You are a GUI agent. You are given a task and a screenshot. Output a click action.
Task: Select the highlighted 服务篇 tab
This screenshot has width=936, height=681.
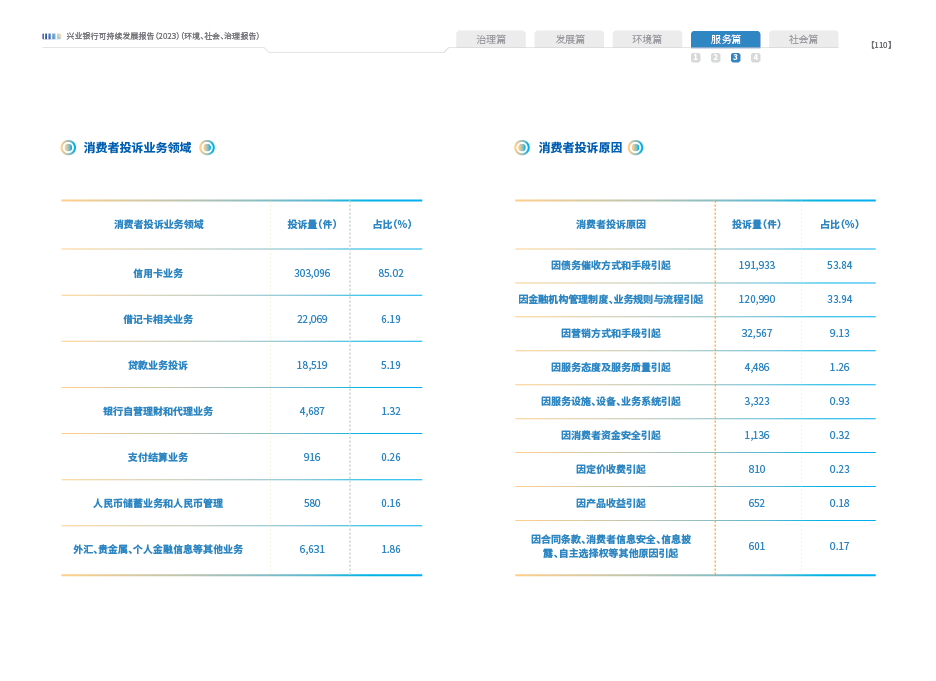(725, 39)
